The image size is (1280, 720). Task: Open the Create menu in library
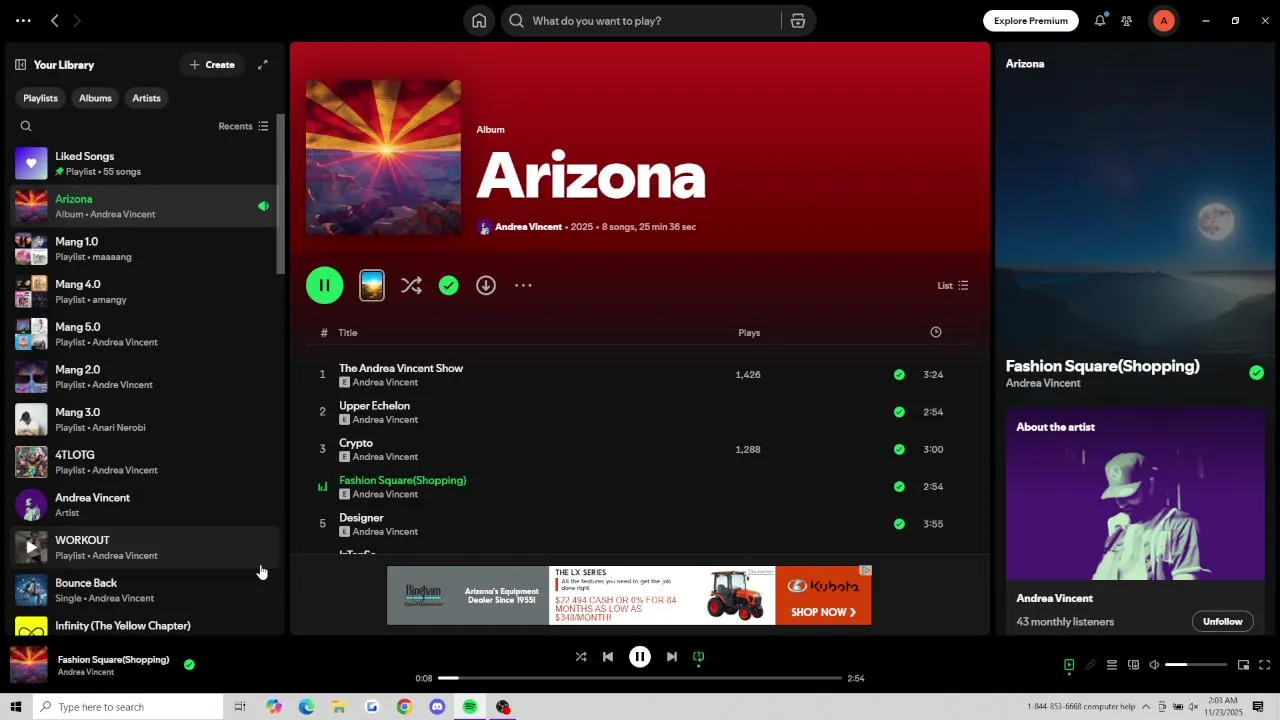click(x=212, y=65)
